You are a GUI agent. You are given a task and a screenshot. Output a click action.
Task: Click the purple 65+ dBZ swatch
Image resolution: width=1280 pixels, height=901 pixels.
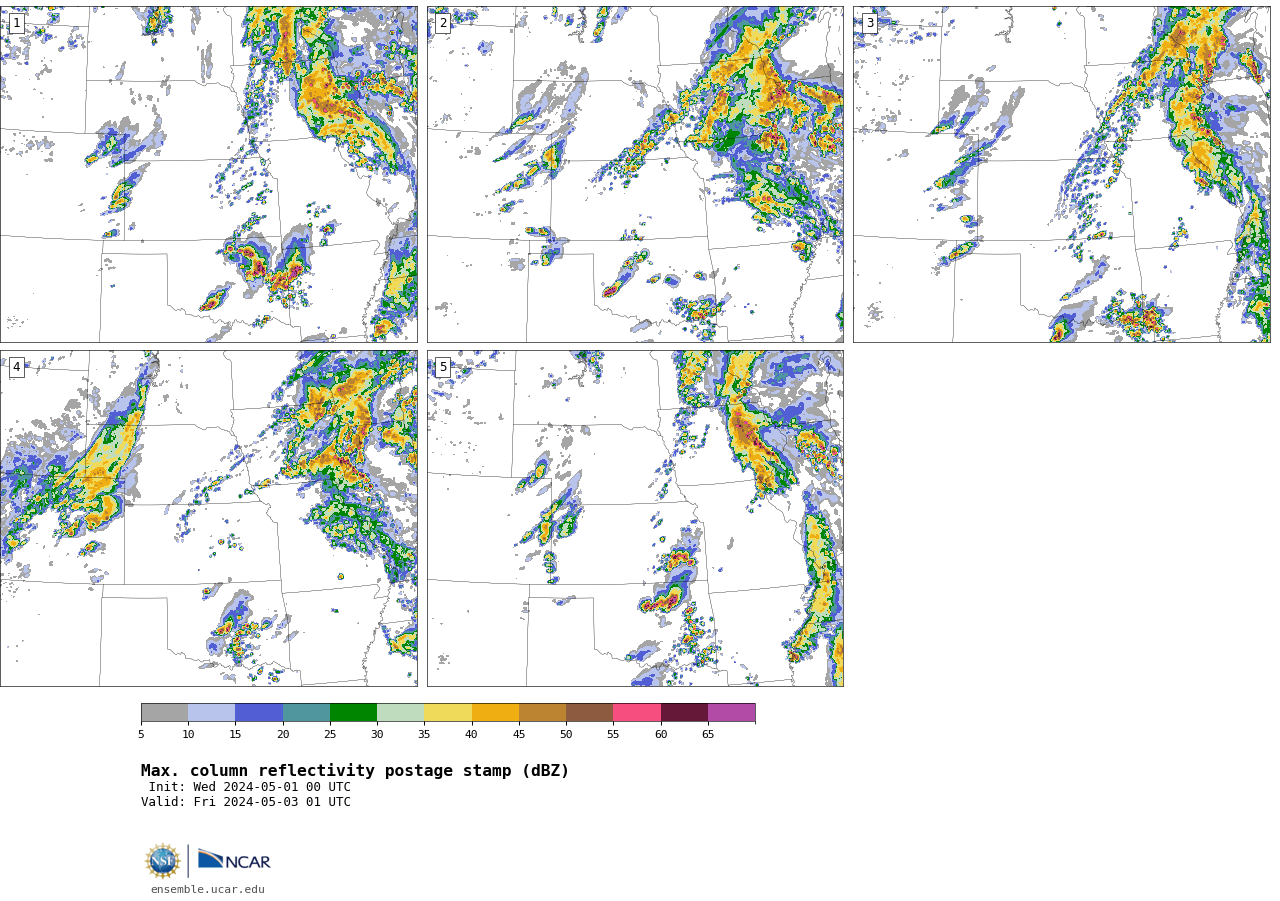pos(731,712)
